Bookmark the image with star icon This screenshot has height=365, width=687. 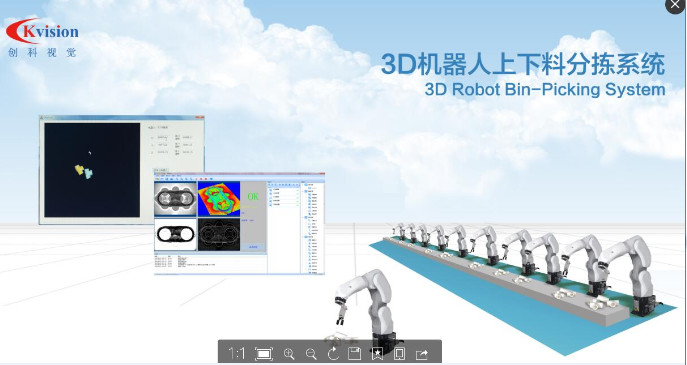(x=377, y=354)
